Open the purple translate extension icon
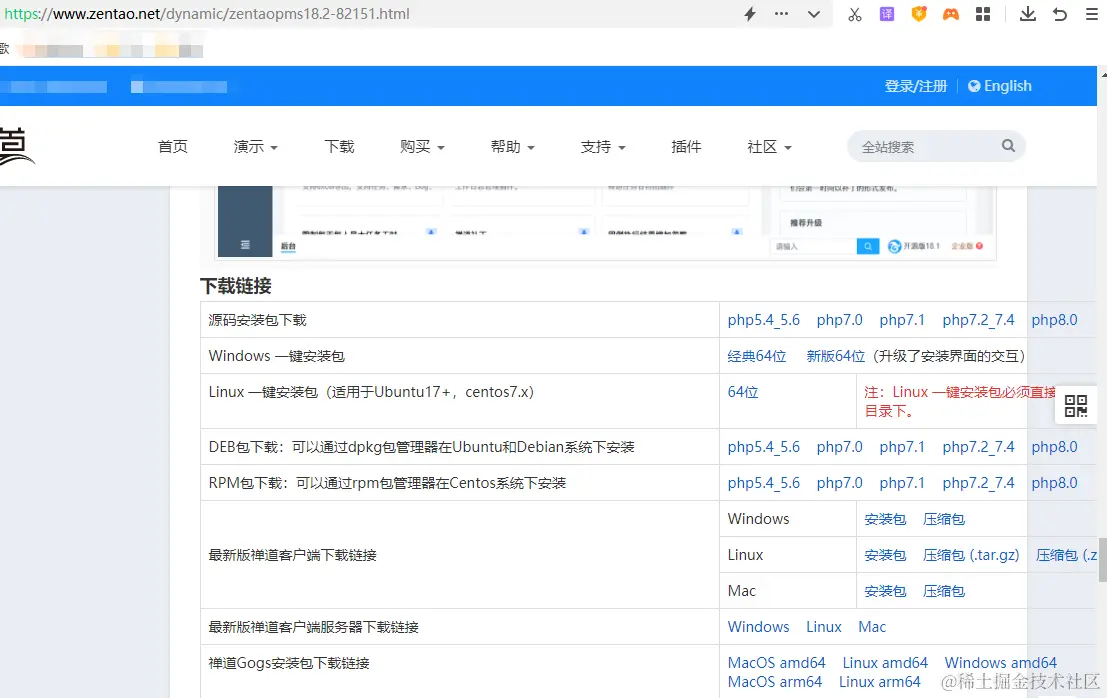This screenshot has width=1107, height=698. pos(887,14)
